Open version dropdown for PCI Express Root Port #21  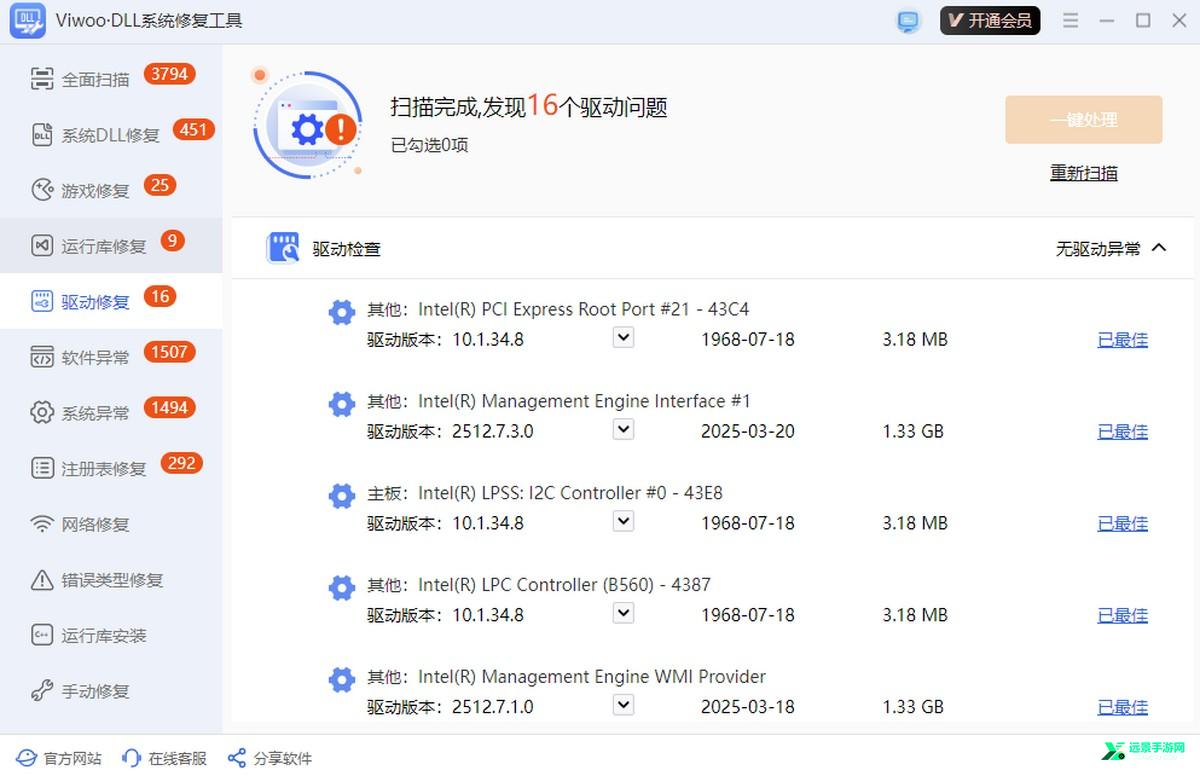click(x=623, y=338)
